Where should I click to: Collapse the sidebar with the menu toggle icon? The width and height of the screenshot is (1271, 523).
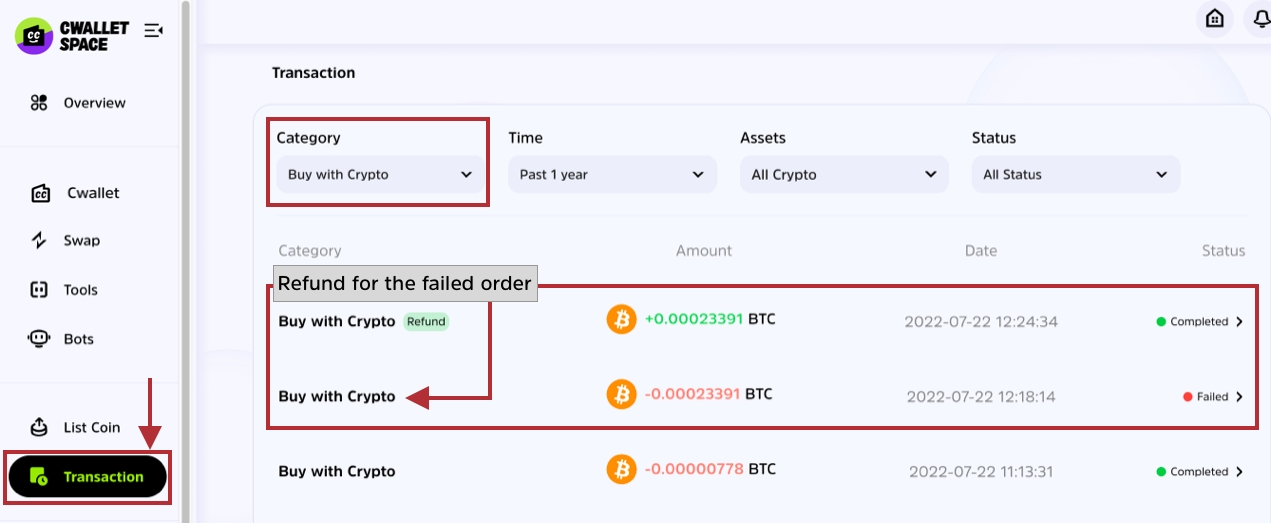[153, 31]
